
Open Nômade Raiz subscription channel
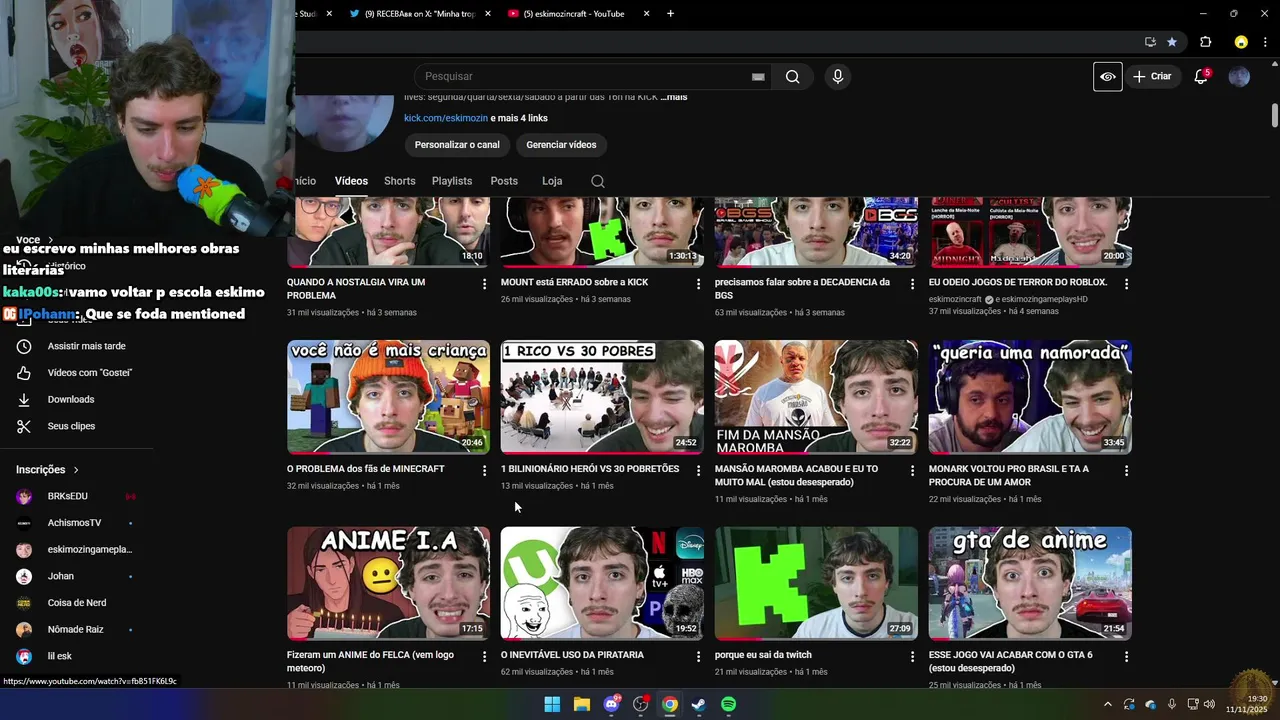75,629
